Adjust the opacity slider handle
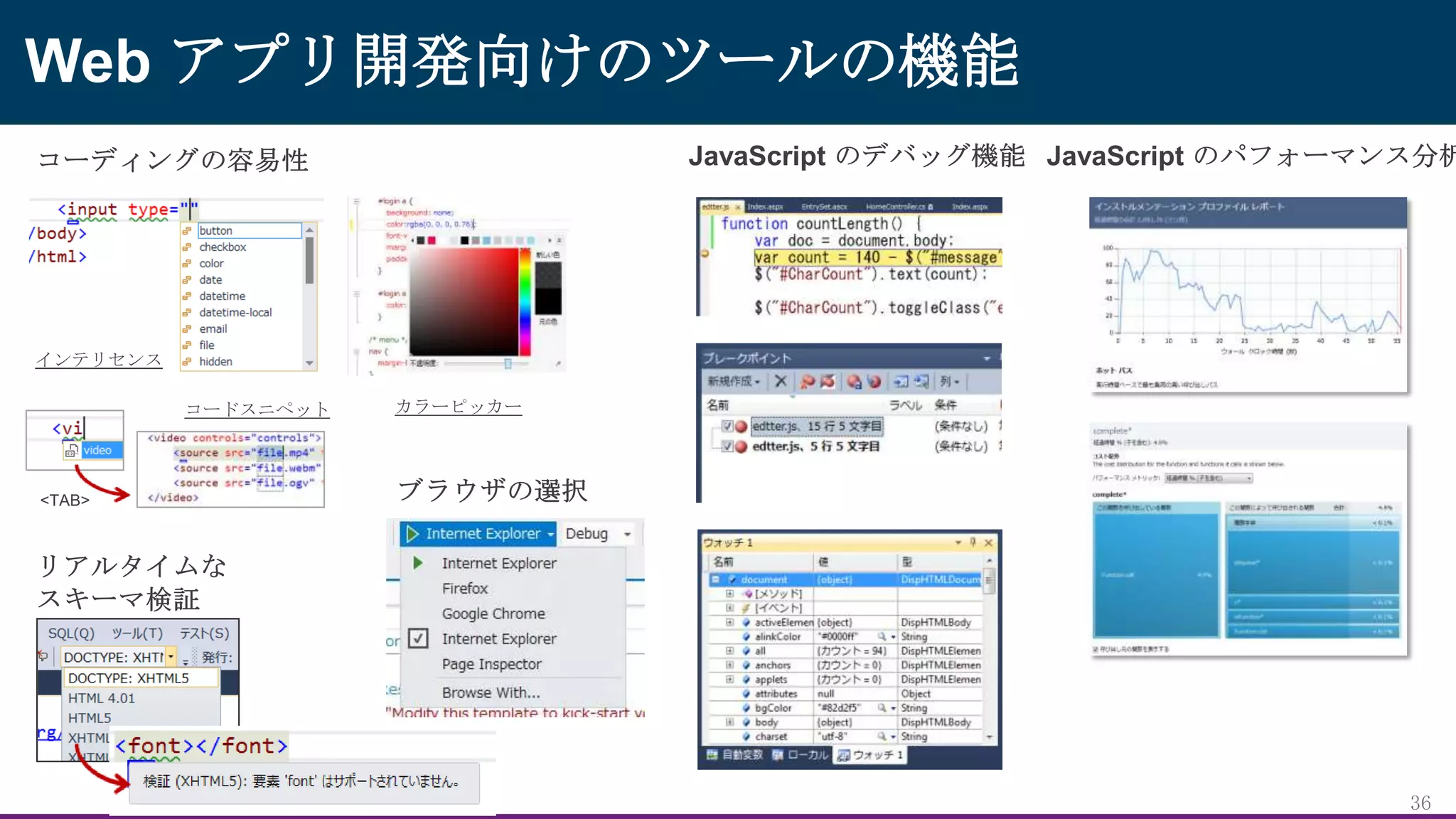This screenshot has width=1456, height=819. pos(508,363)
